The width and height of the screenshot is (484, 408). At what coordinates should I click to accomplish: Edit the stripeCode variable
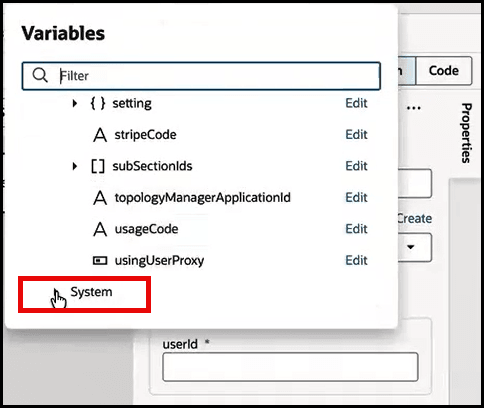(x=356, y=135)
